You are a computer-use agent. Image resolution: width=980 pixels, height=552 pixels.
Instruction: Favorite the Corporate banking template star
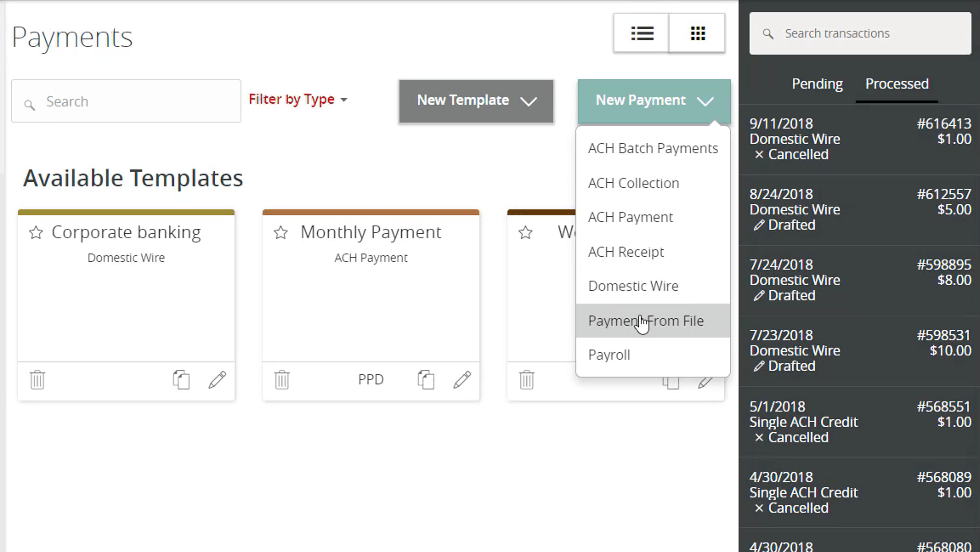click(36, 233)
